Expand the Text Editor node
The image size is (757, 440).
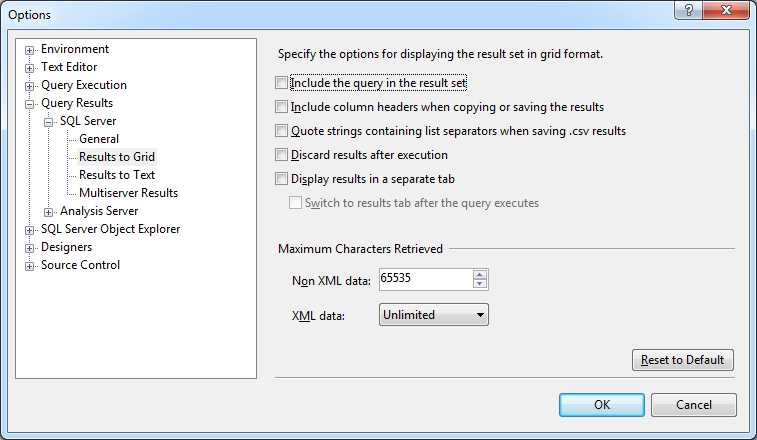click(30, 68)
